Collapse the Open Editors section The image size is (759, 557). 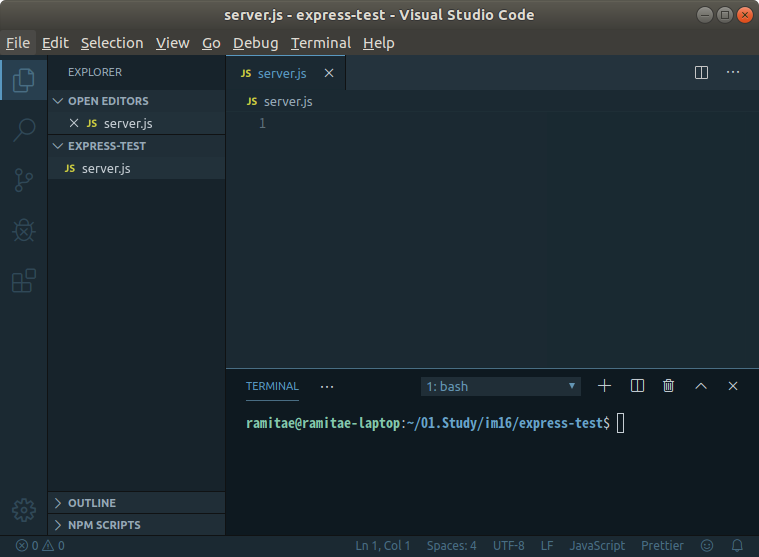pyautogui.click(x=137, y=101)
